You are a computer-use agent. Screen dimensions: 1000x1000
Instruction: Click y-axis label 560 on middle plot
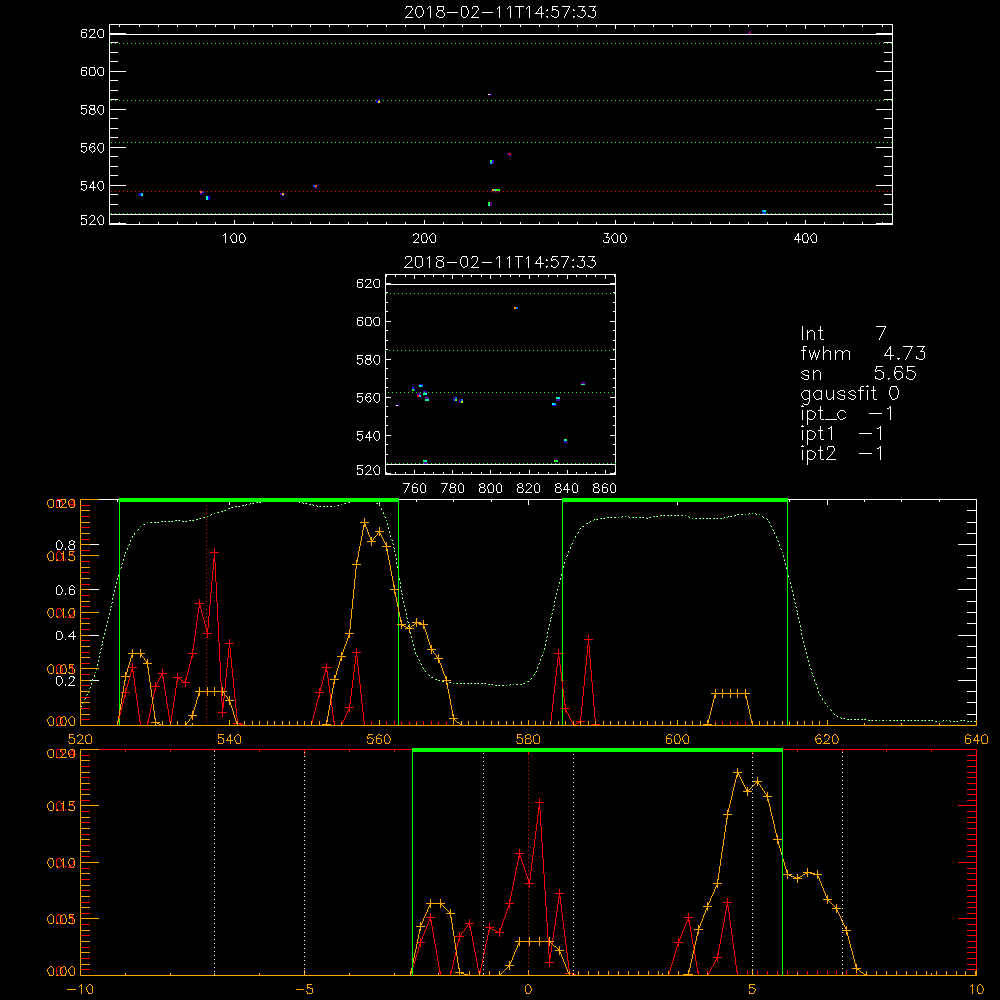(369, 398)
